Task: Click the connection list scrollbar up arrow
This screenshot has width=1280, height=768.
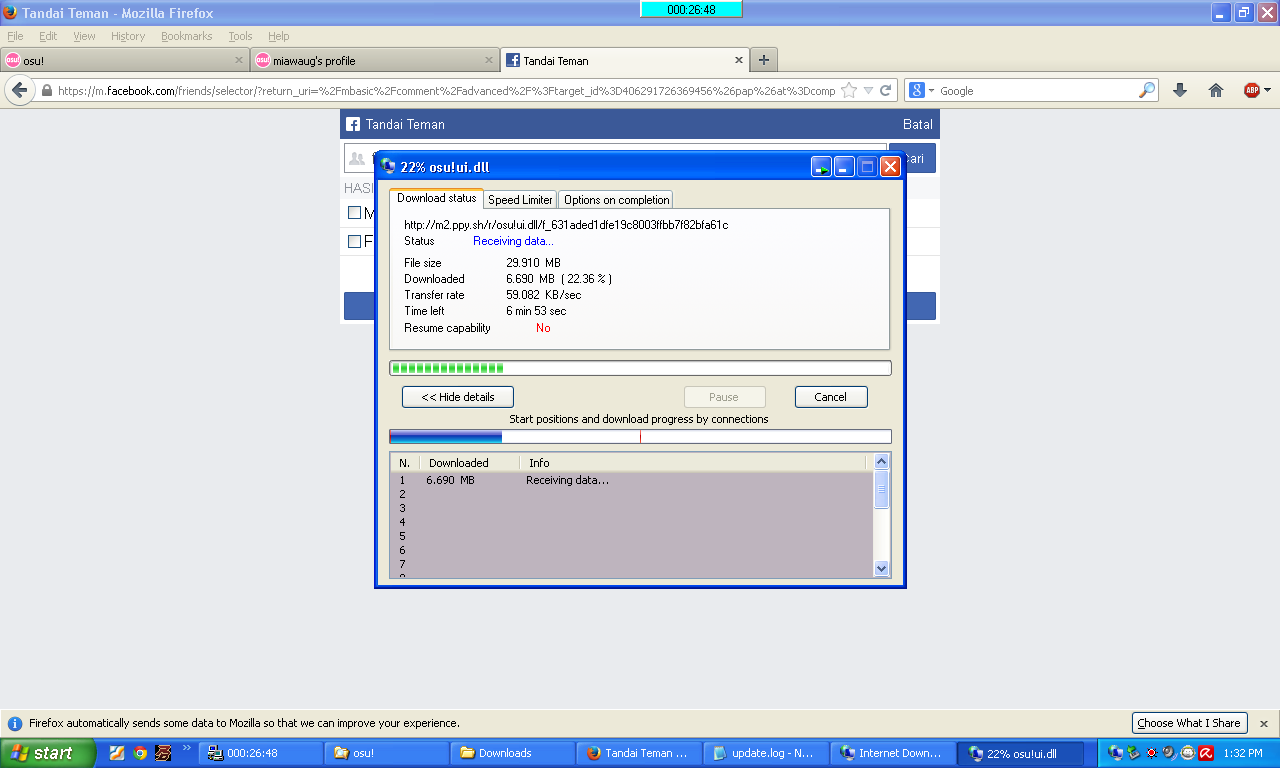Action: point(881,462)
